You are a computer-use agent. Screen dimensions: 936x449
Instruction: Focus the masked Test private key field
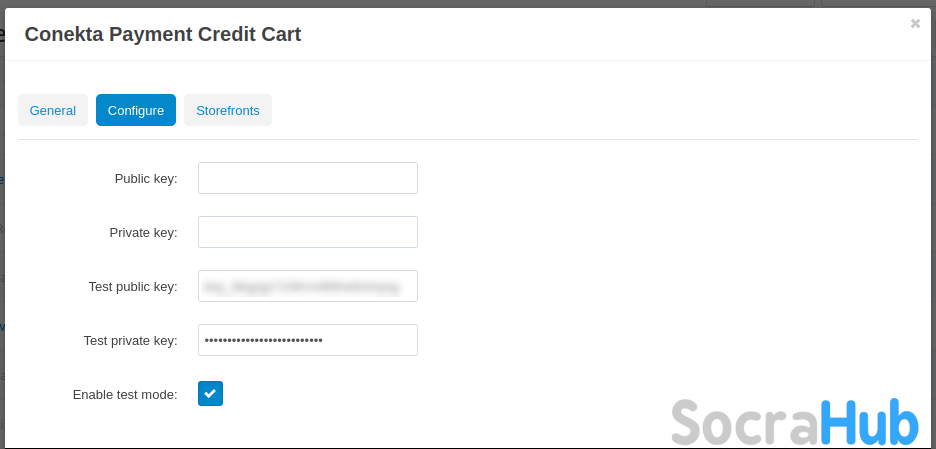tap(308, 340)
